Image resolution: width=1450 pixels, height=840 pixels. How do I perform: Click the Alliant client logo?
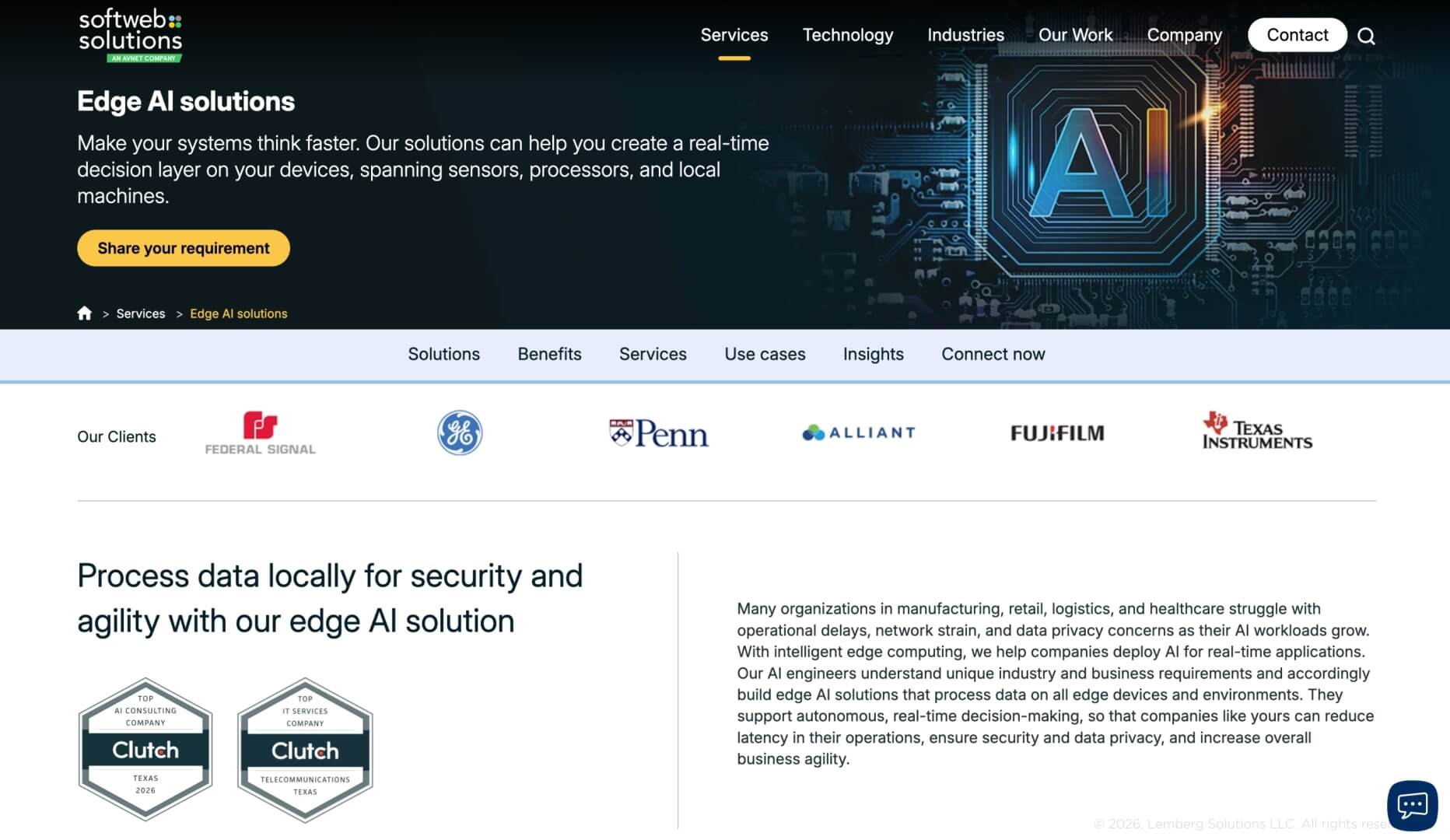click(x=858, y=432)
